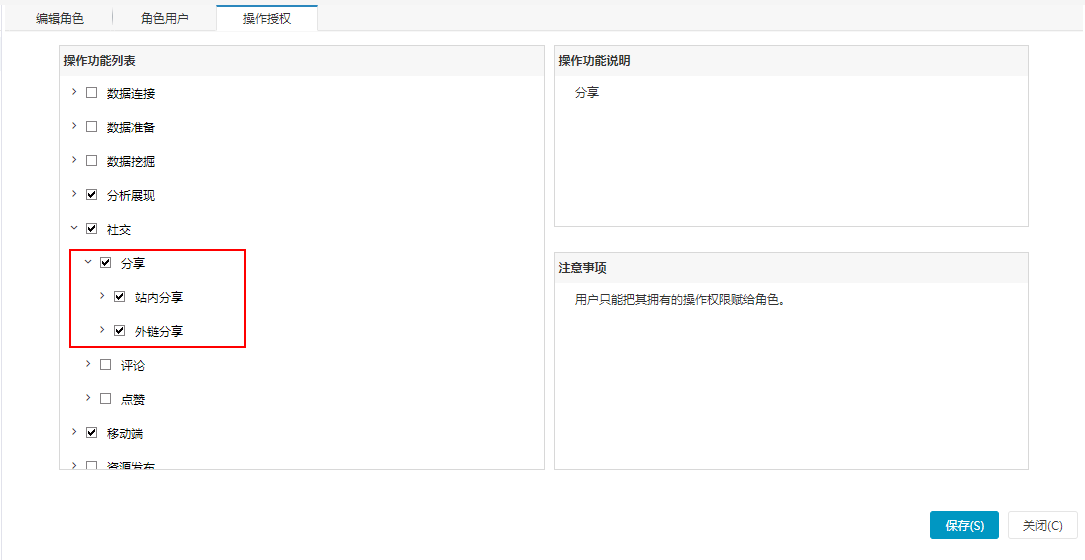Image resolution: width=1085 pixels, height=560 pixels.
Task: Uncheck the 分析展现 checkbox
Action: [x=91, y=195]
